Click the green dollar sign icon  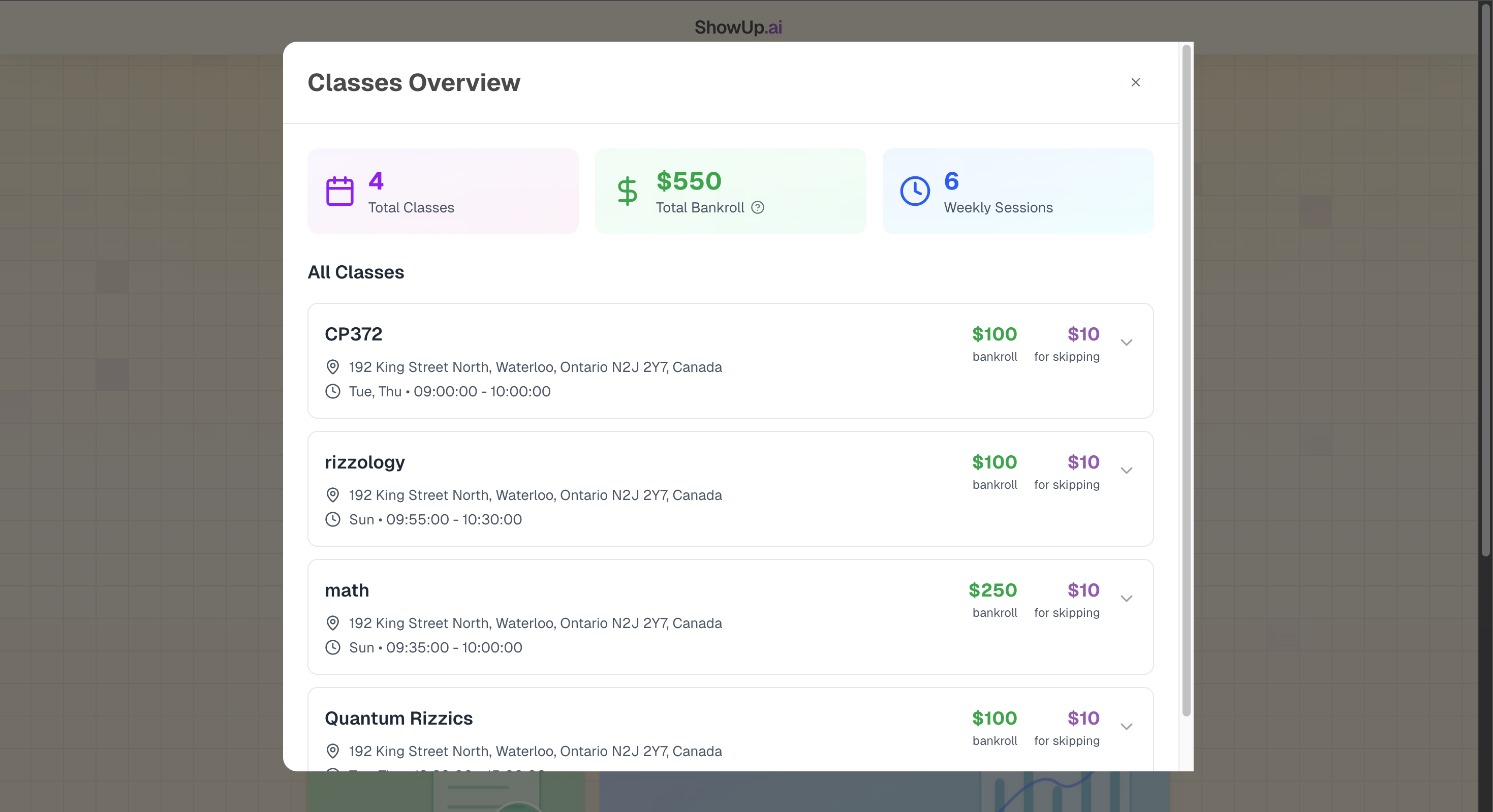[627, 191]
